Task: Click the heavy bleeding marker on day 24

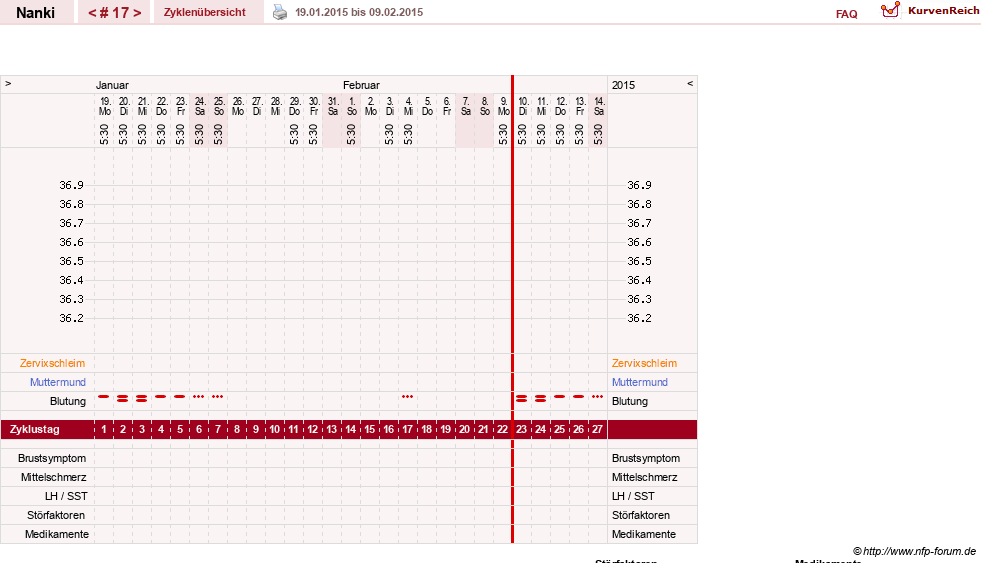Action: click(x=541, y=398)
